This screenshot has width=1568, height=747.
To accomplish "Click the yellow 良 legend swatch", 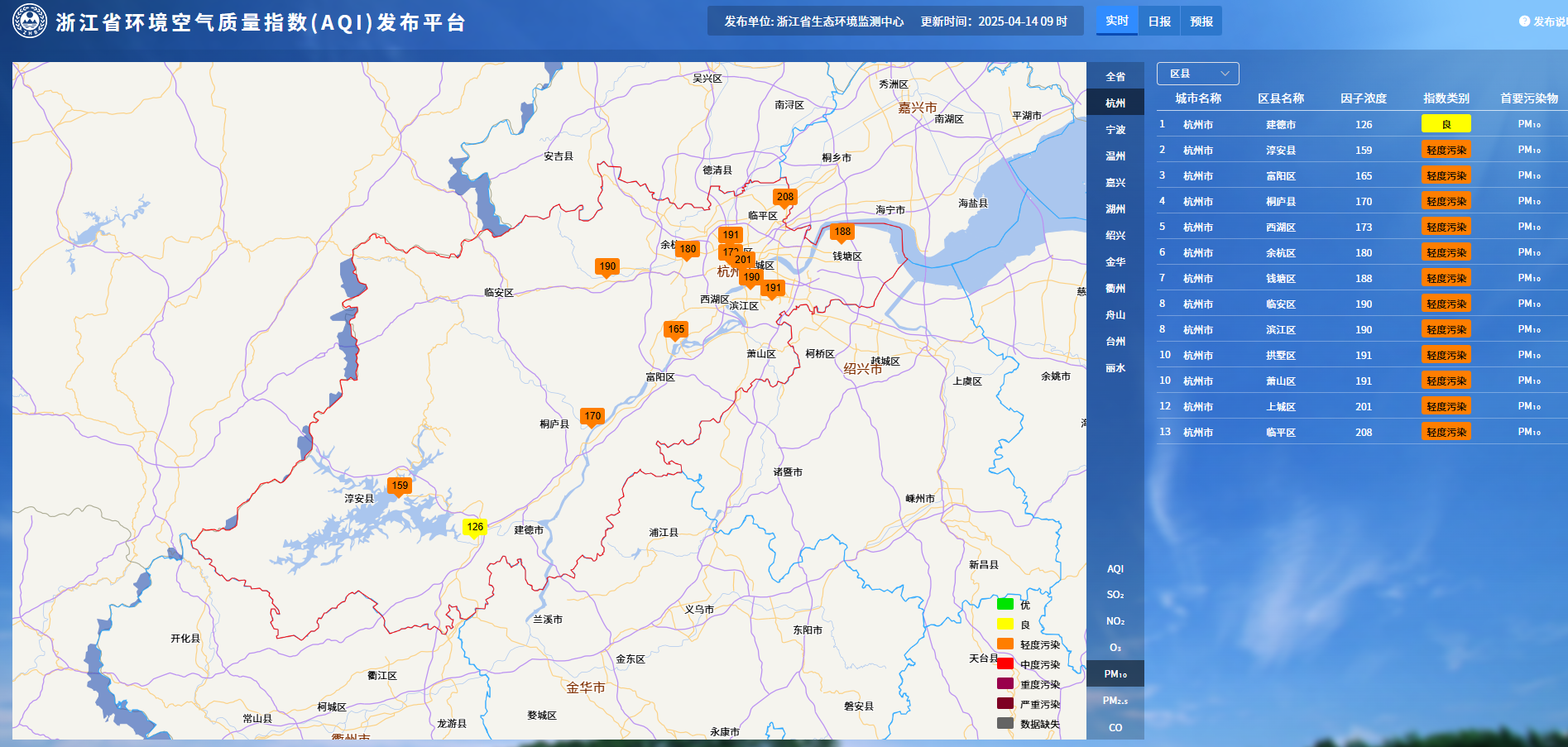I will pos(1005,624).
